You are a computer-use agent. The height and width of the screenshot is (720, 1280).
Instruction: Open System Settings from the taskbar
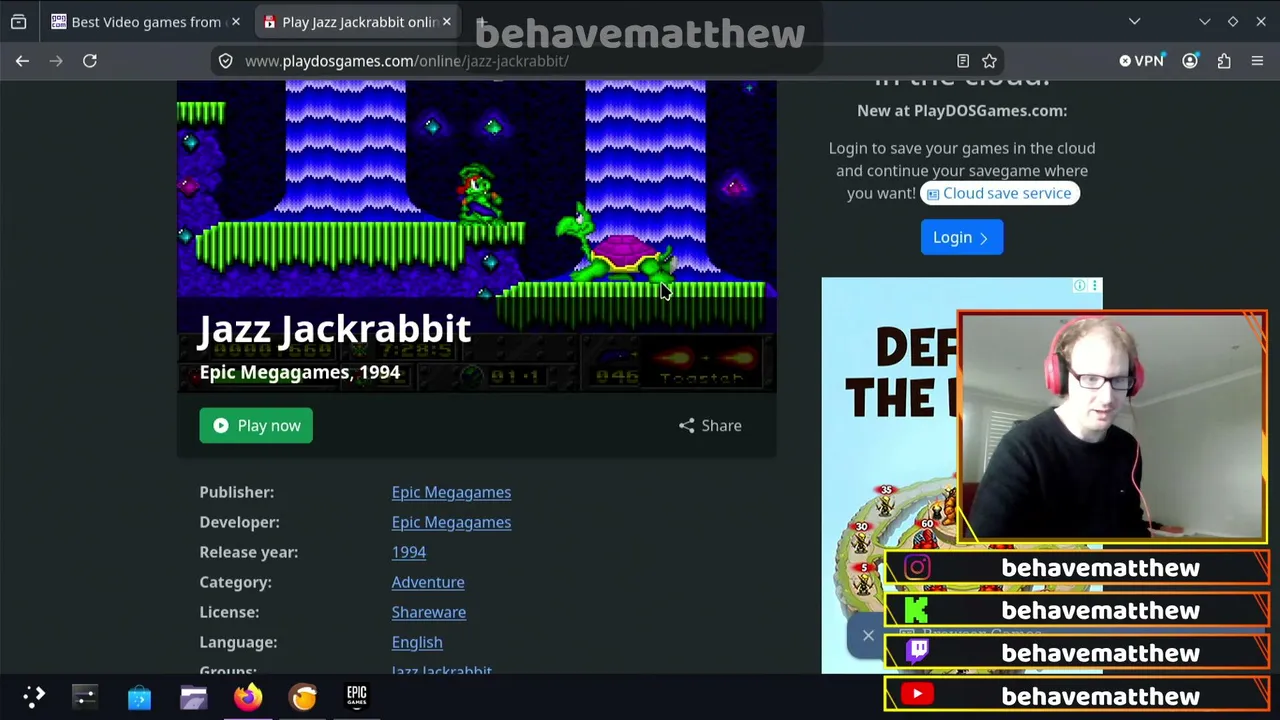(x=85, y=696)
